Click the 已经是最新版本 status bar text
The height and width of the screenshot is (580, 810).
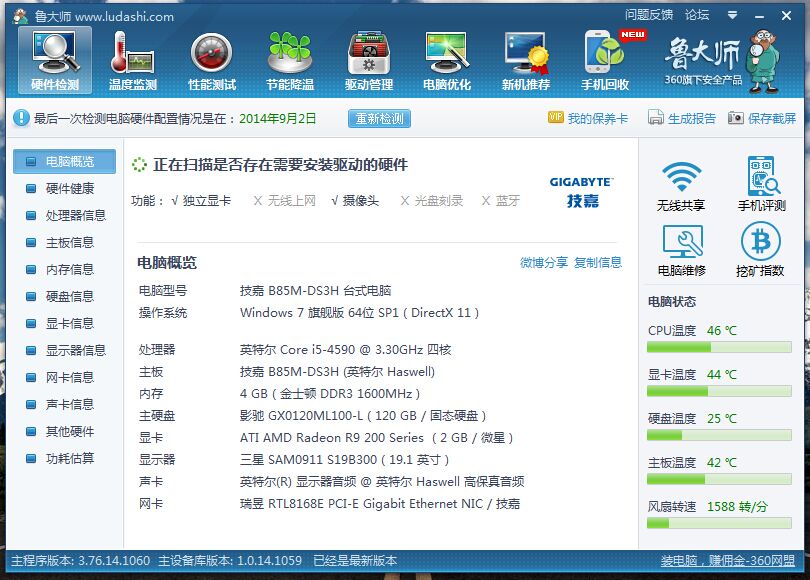(355, 560)
